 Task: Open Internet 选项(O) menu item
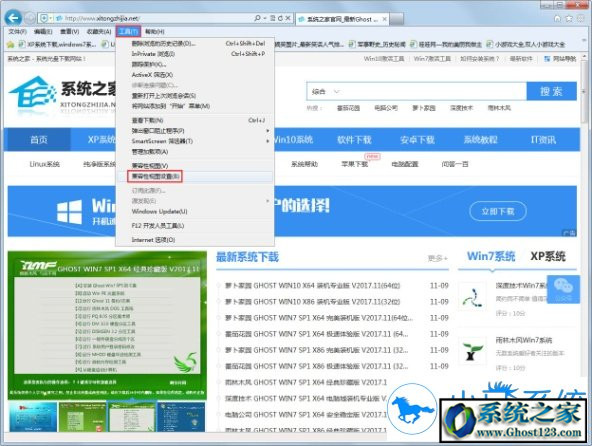195,239
